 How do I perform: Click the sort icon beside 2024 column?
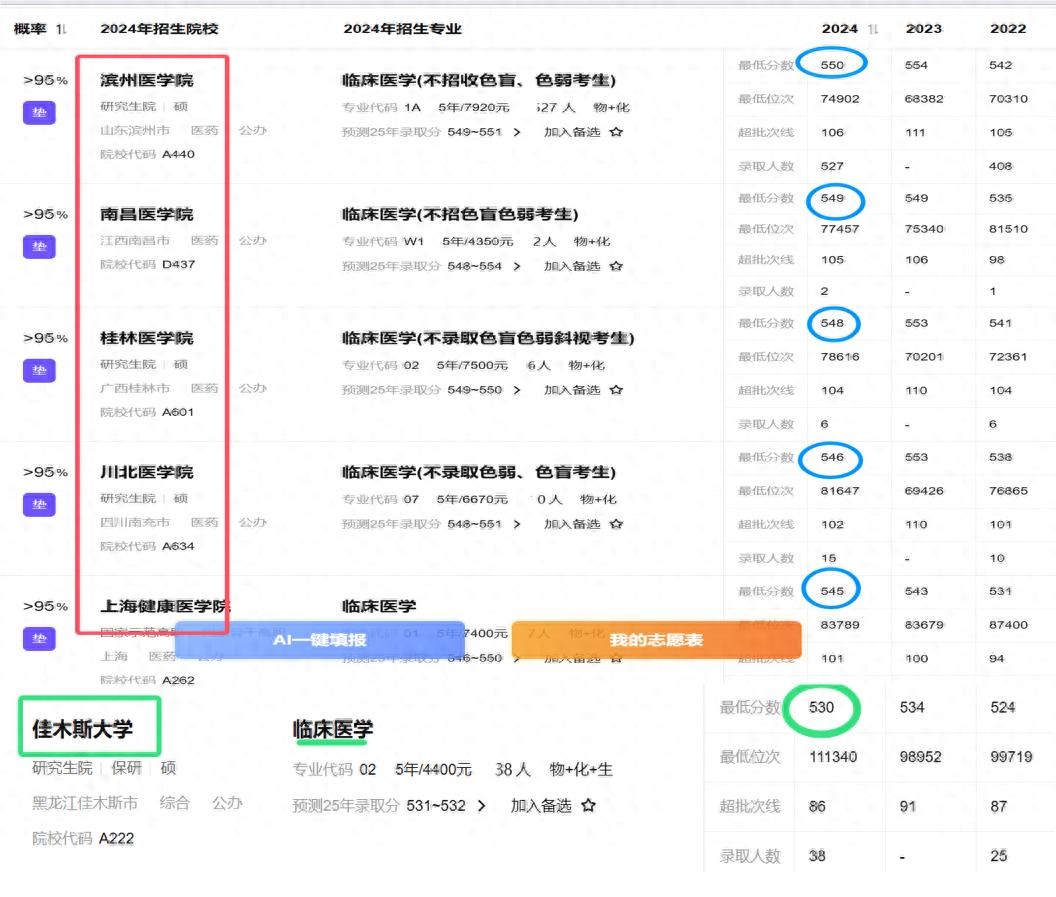point(873,29)
